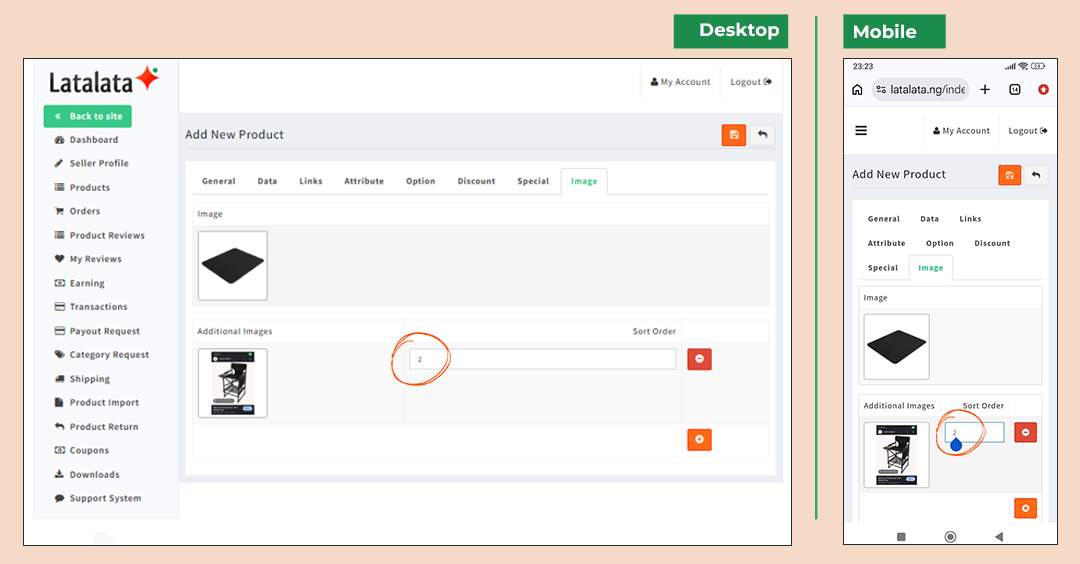This screenshot has width=1080, height=564.
Task: Switch to Discount tab in mobile view
Action: tap(992, 243)
